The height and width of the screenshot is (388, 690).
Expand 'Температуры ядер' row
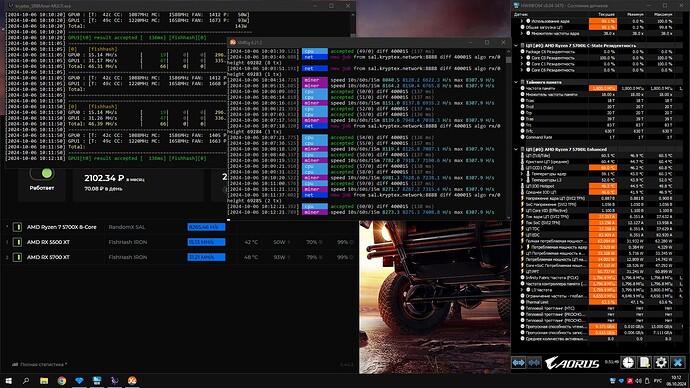[522, 174]
